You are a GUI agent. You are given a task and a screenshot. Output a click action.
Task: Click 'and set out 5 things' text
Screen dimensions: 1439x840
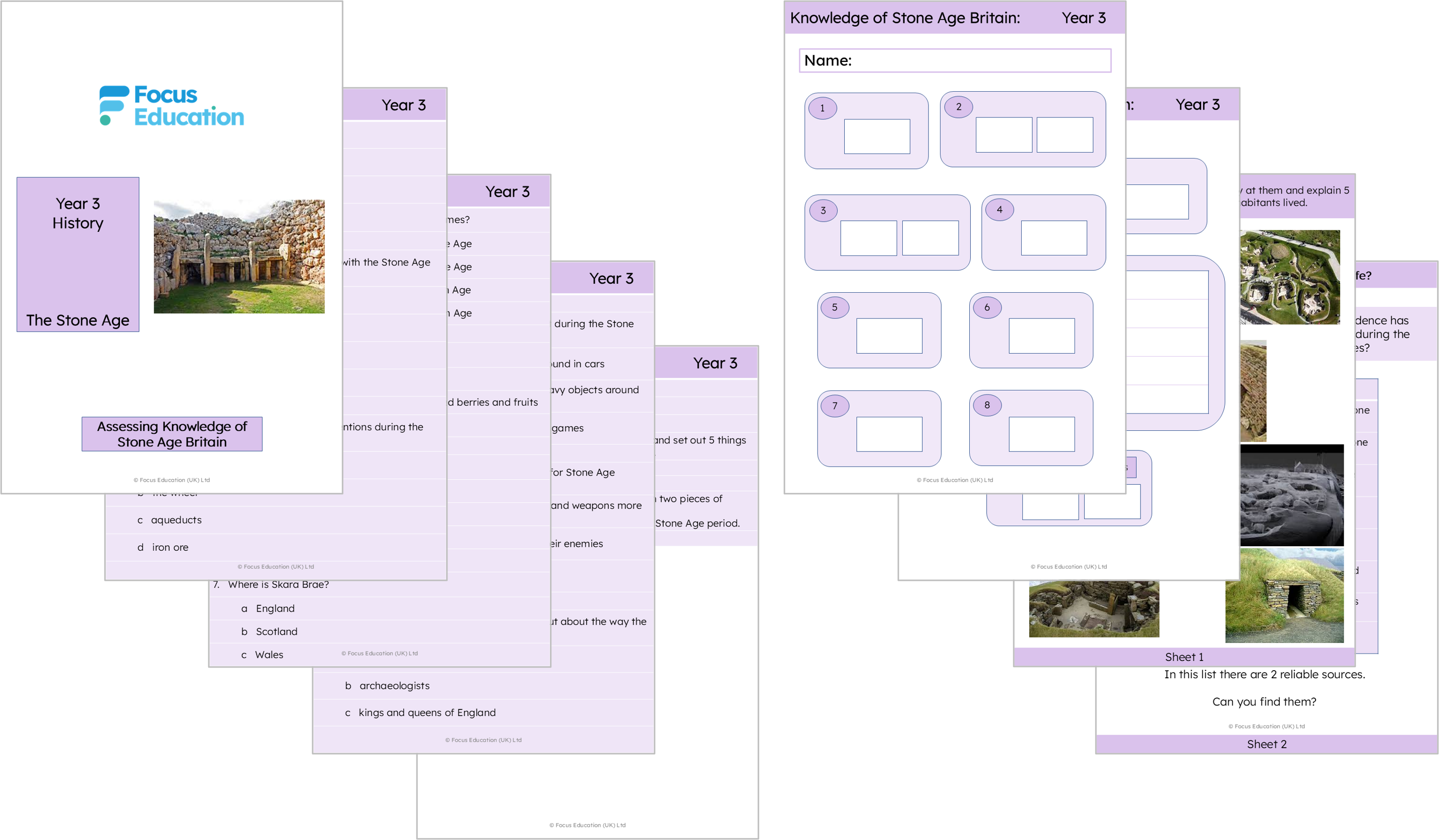701,440
